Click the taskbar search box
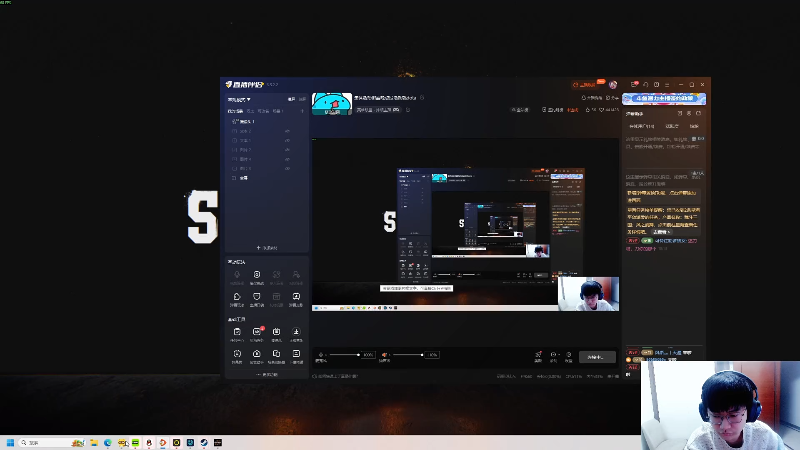The height and width of the screenshot is (450, 800). (x=52, y=442)
